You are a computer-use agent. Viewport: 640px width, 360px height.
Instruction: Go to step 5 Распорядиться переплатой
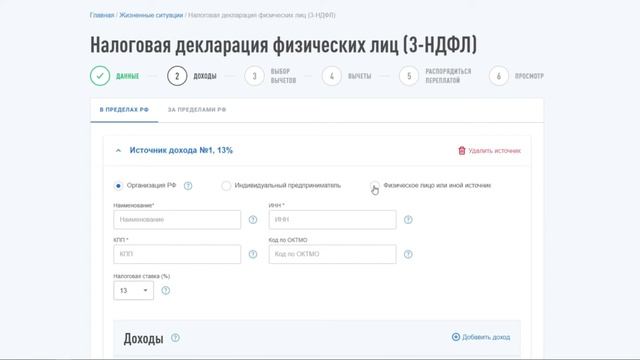tap(409, 76)
